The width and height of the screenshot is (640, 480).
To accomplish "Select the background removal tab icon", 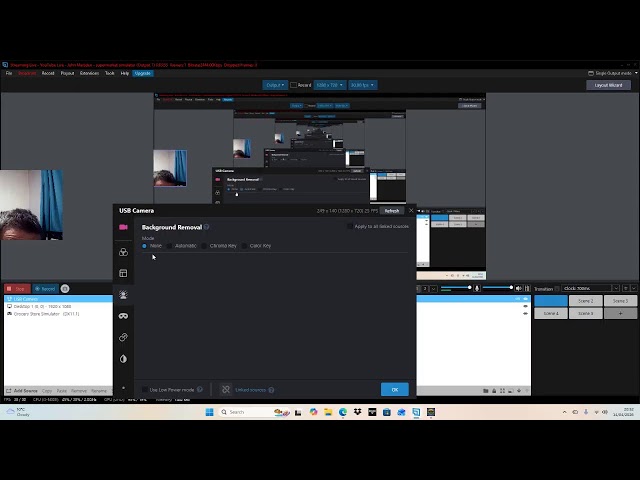I will tap(123, 295).
